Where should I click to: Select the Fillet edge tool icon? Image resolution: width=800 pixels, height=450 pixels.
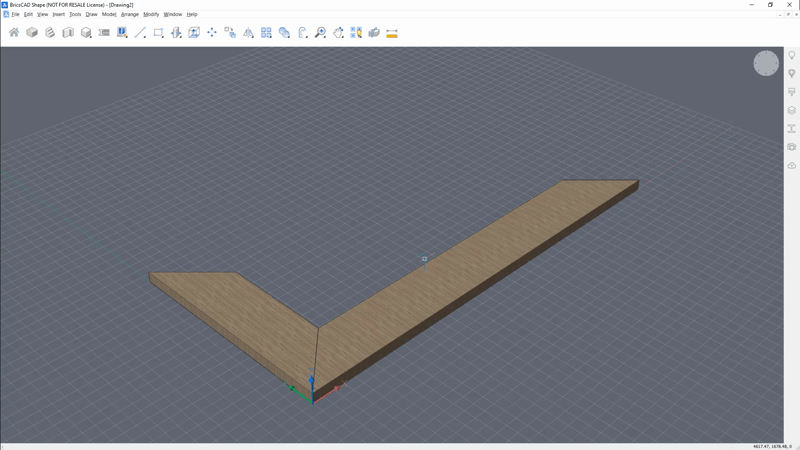[x=303, y=33]
